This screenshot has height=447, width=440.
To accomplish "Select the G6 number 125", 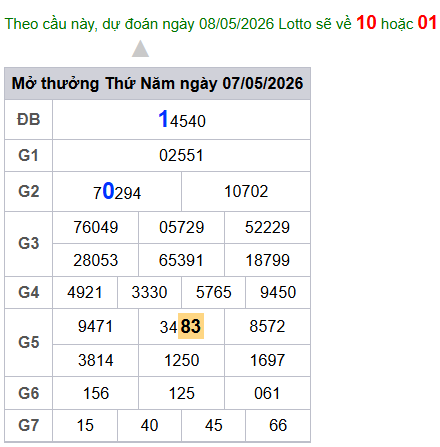I will [x=182, y=393].
